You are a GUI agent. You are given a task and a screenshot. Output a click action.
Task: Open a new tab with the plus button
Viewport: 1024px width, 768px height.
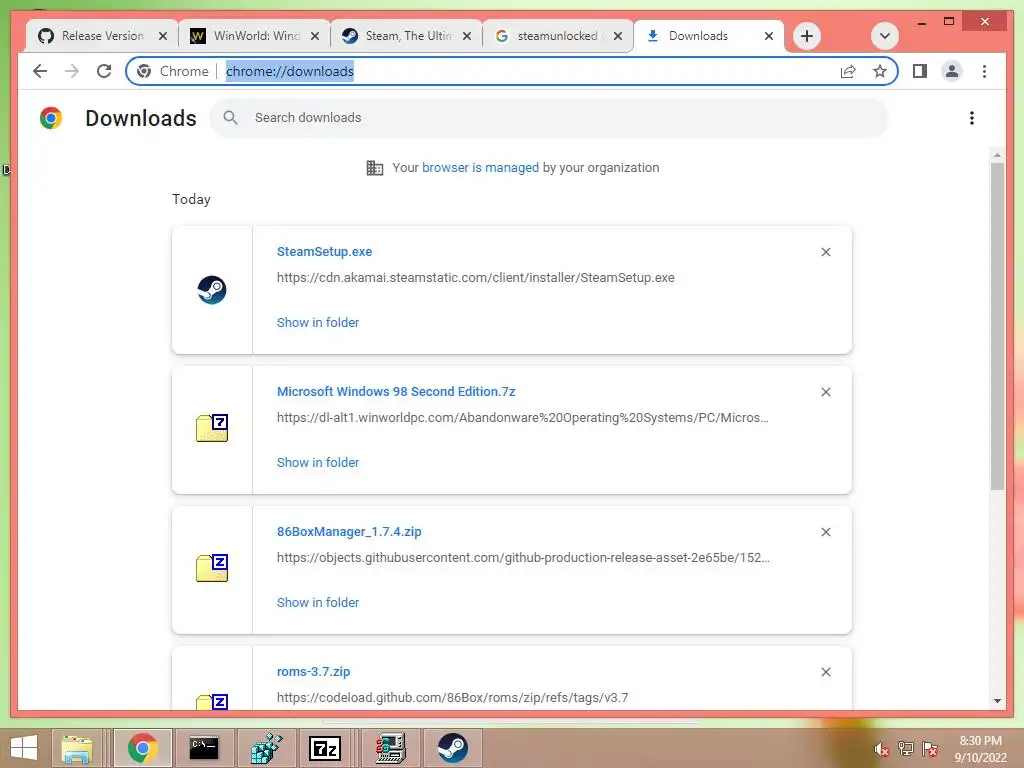pos(807,36)
